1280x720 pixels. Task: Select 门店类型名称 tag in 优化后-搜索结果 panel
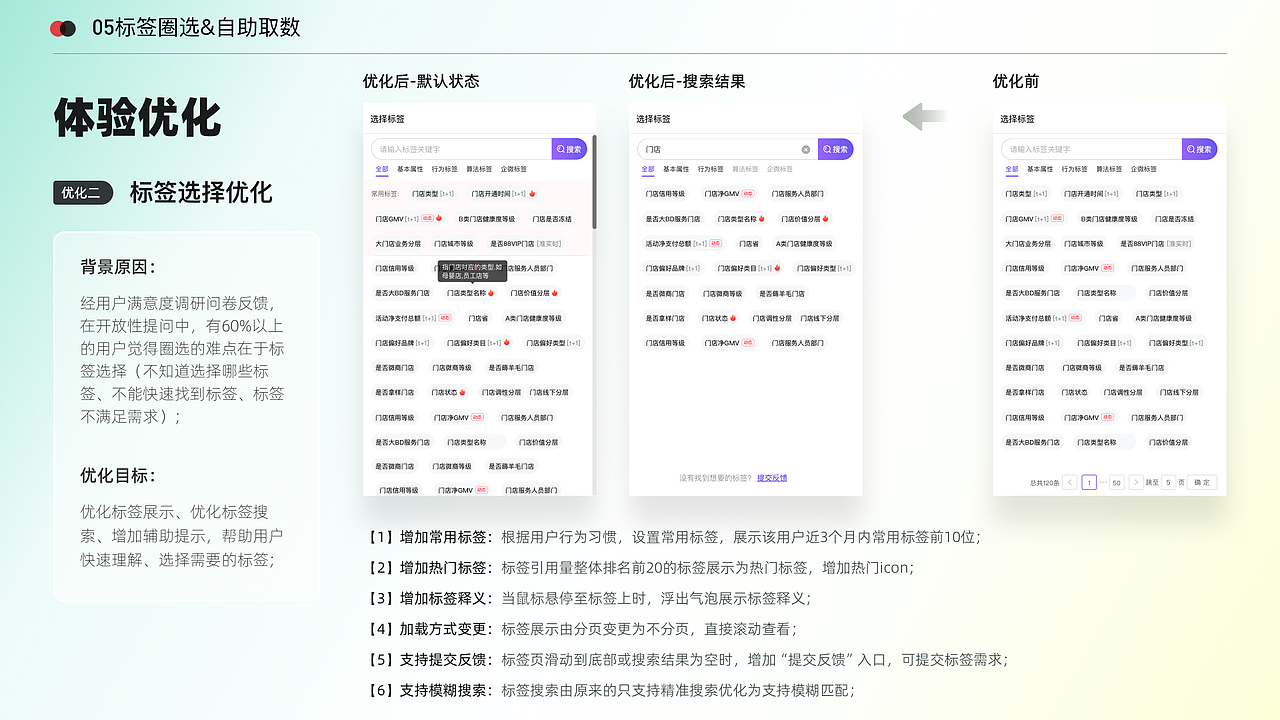pos(741,219)
